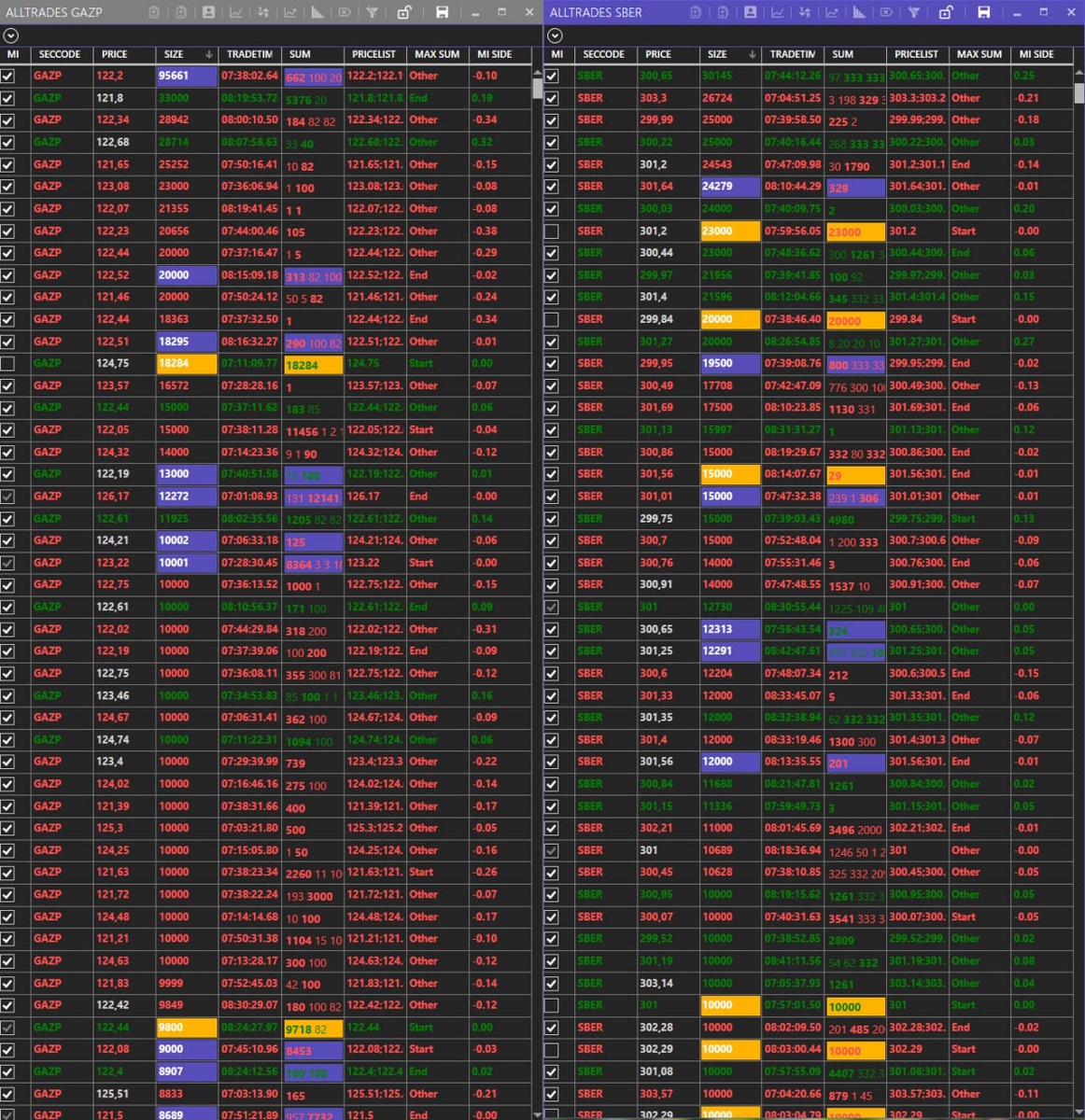Screen dimensions: 1085x1120
Task: Click sort arrow beside SIZE in SBER table
Action: [752, 54]
